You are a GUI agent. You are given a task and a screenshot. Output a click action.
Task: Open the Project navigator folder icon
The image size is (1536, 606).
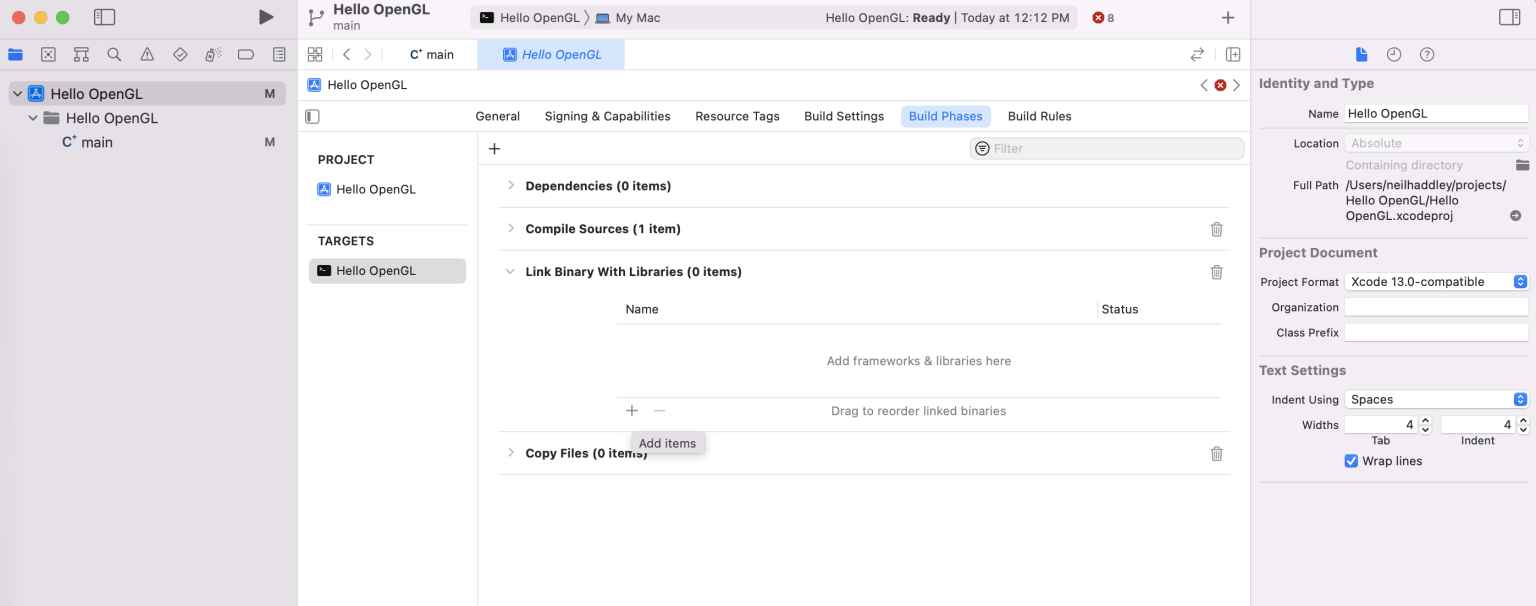(15, 55)
